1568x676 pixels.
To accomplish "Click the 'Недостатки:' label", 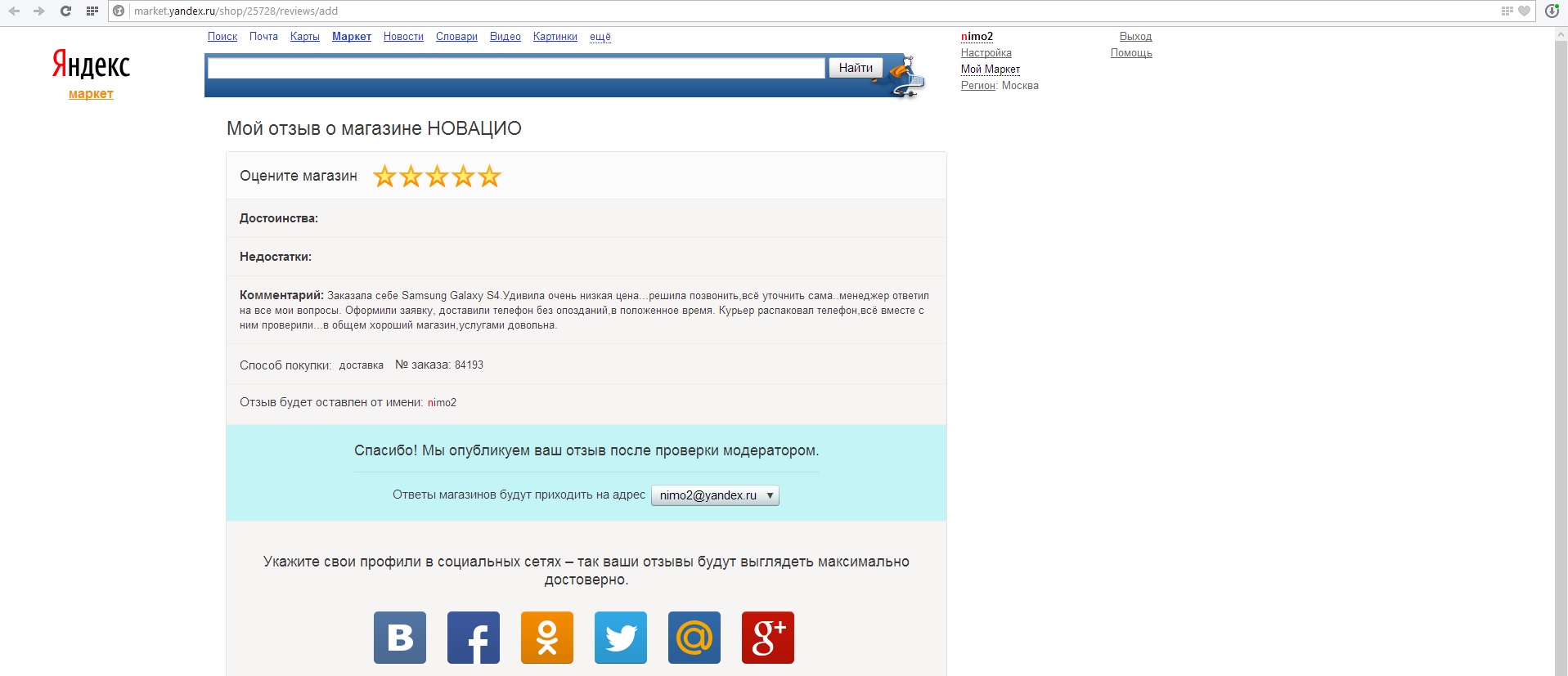I will 276,257.
